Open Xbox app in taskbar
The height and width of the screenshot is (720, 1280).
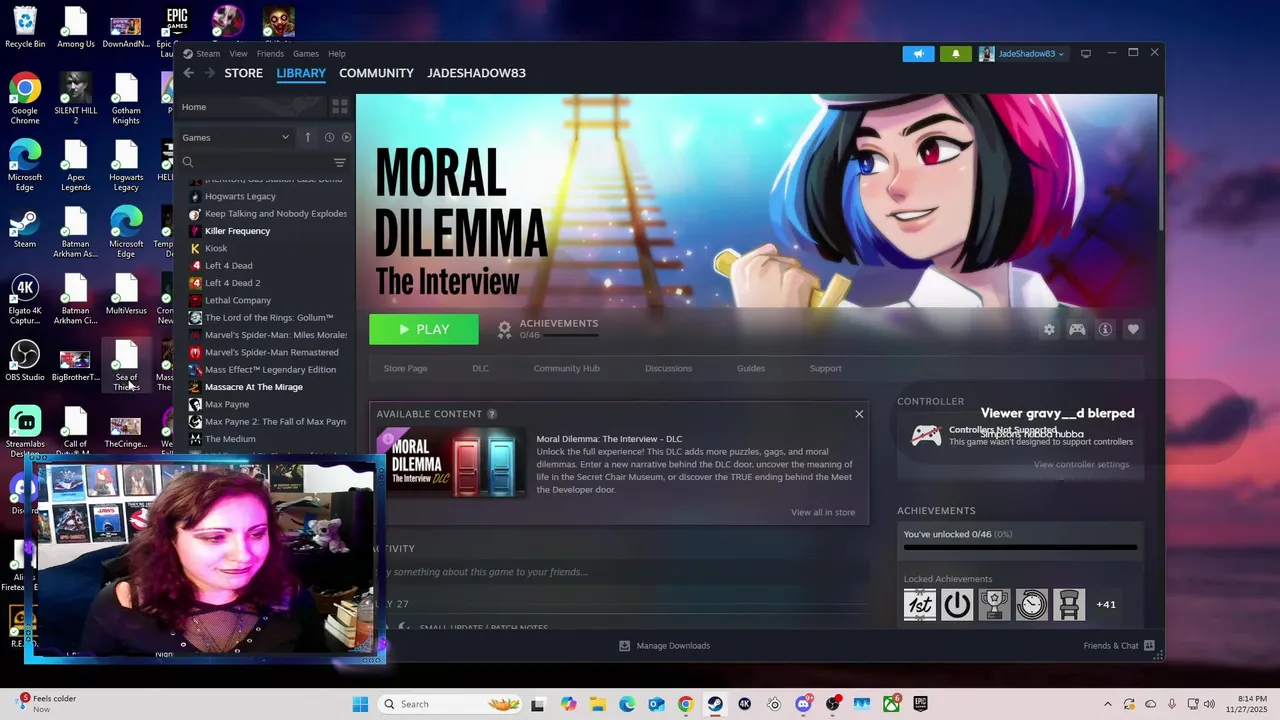[x=891, y=704]
